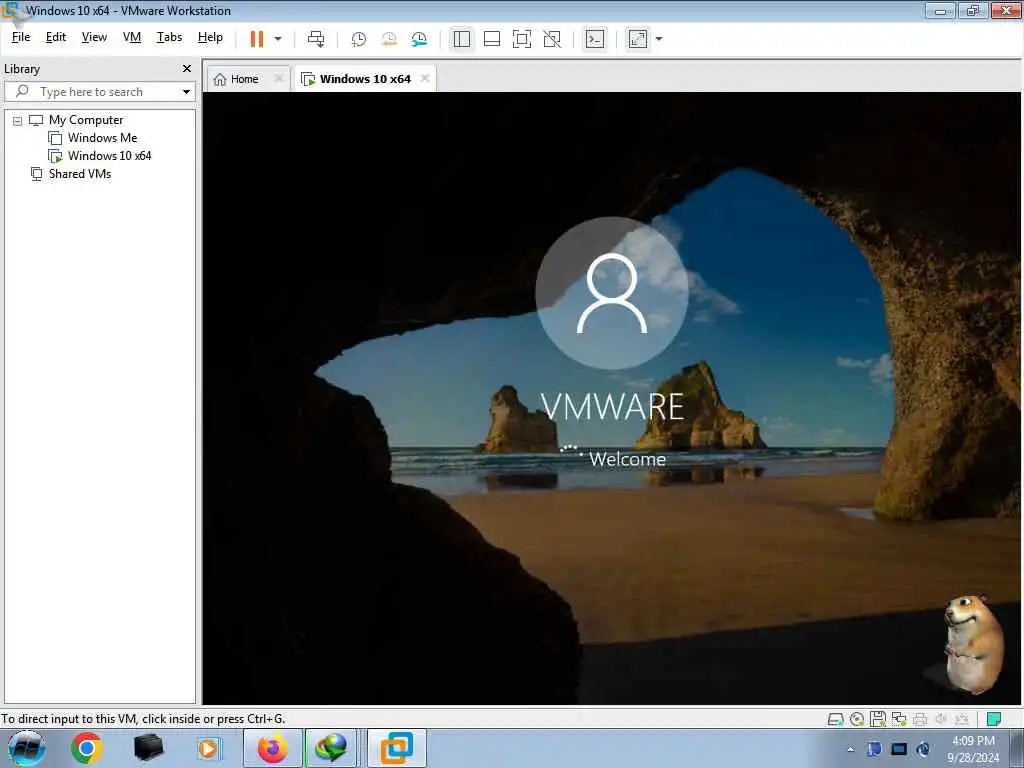Click inside the VM guest display
1024x768 pixels.
pos(612,398)
